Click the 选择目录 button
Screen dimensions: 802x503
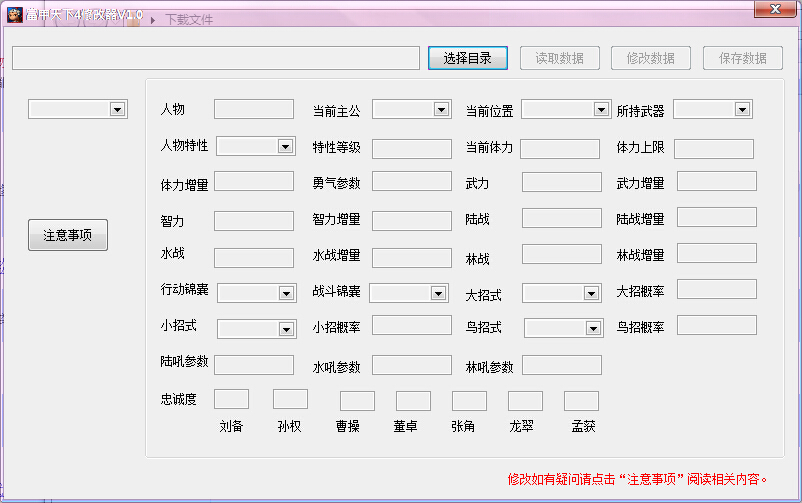[x=467, y=58]
